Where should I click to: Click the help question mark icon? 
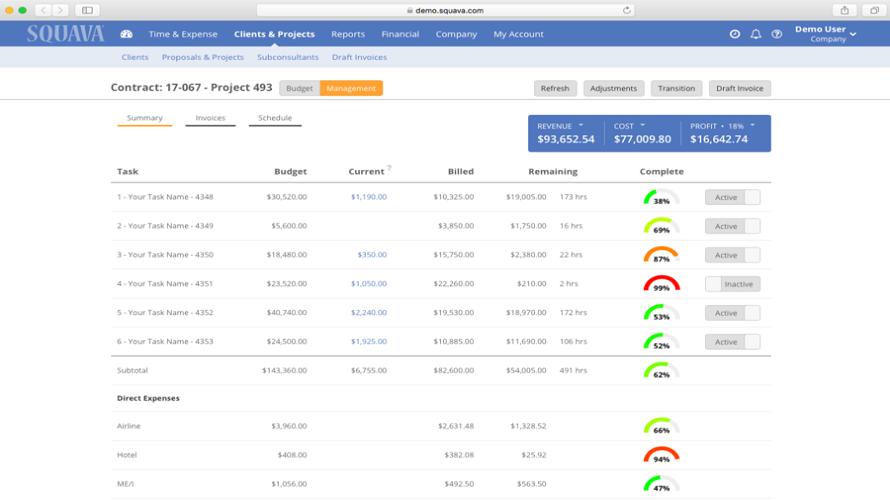tap(777, 34)
